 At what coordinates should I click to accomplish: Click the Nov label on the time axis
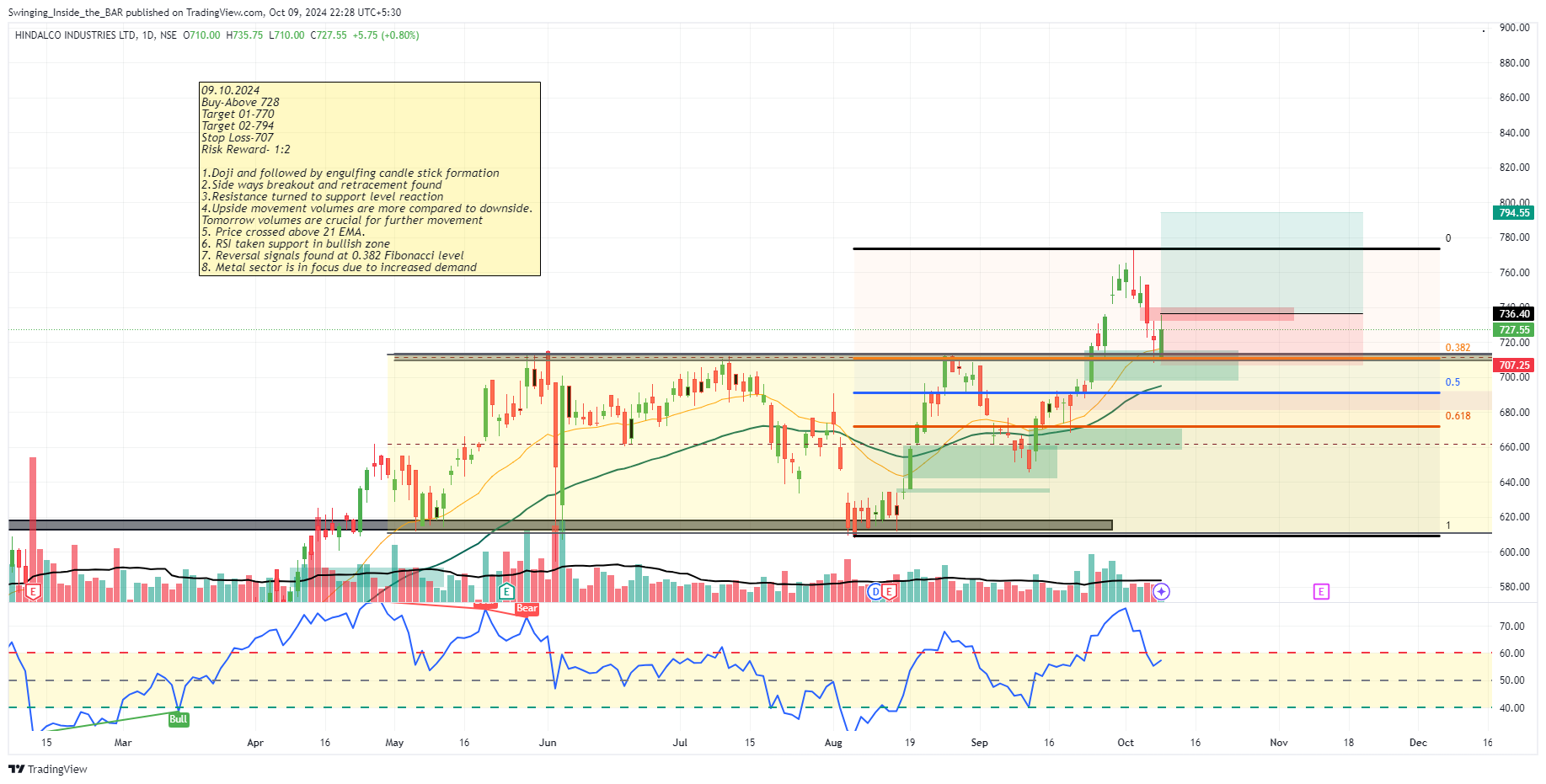click(x=1279, y=743)
